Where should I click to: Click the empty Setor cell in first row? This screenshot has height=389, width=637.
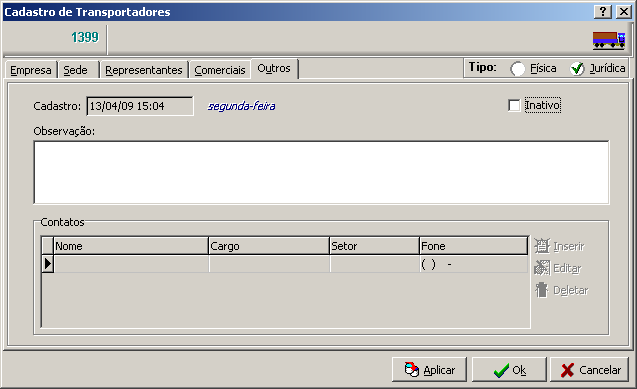[375, 264]
